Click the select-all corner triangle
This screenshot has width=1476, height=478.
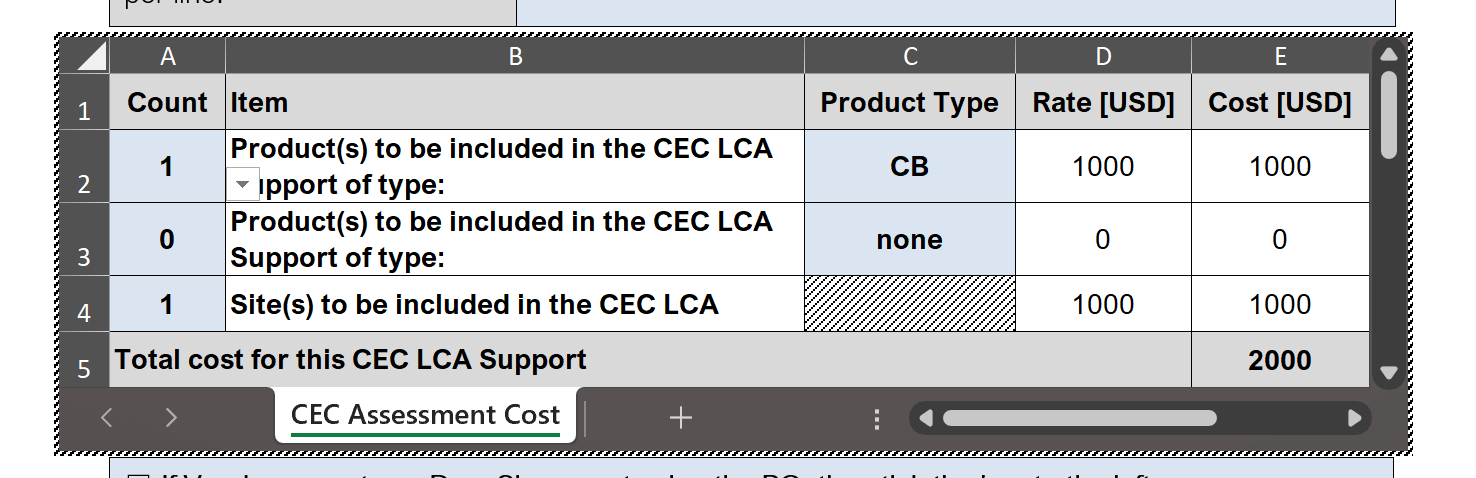coord(91,57)
